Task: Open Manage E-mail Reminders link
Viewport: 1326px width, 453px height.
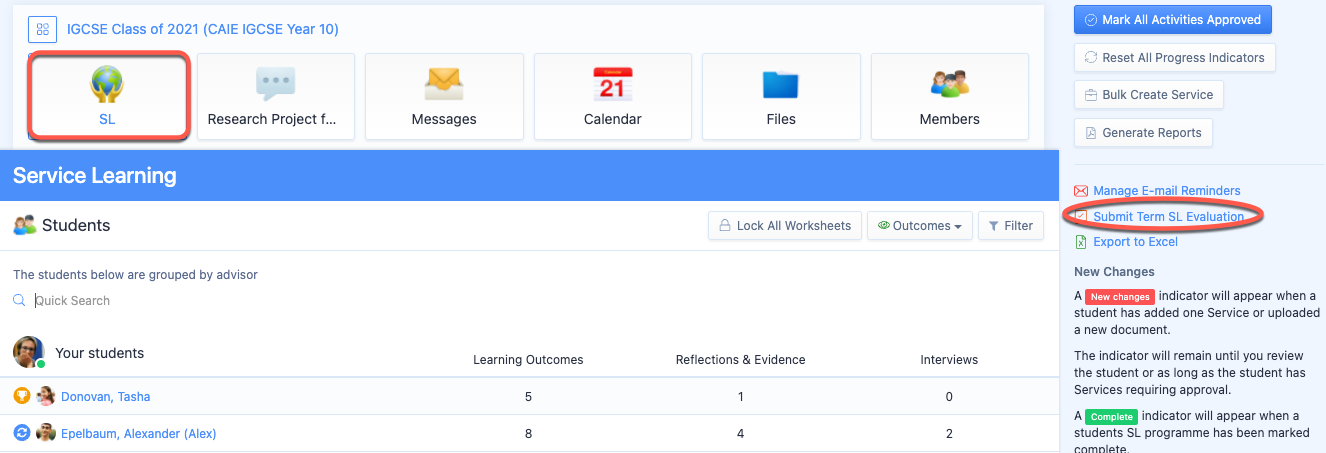Action: [x=1166, y=191]
